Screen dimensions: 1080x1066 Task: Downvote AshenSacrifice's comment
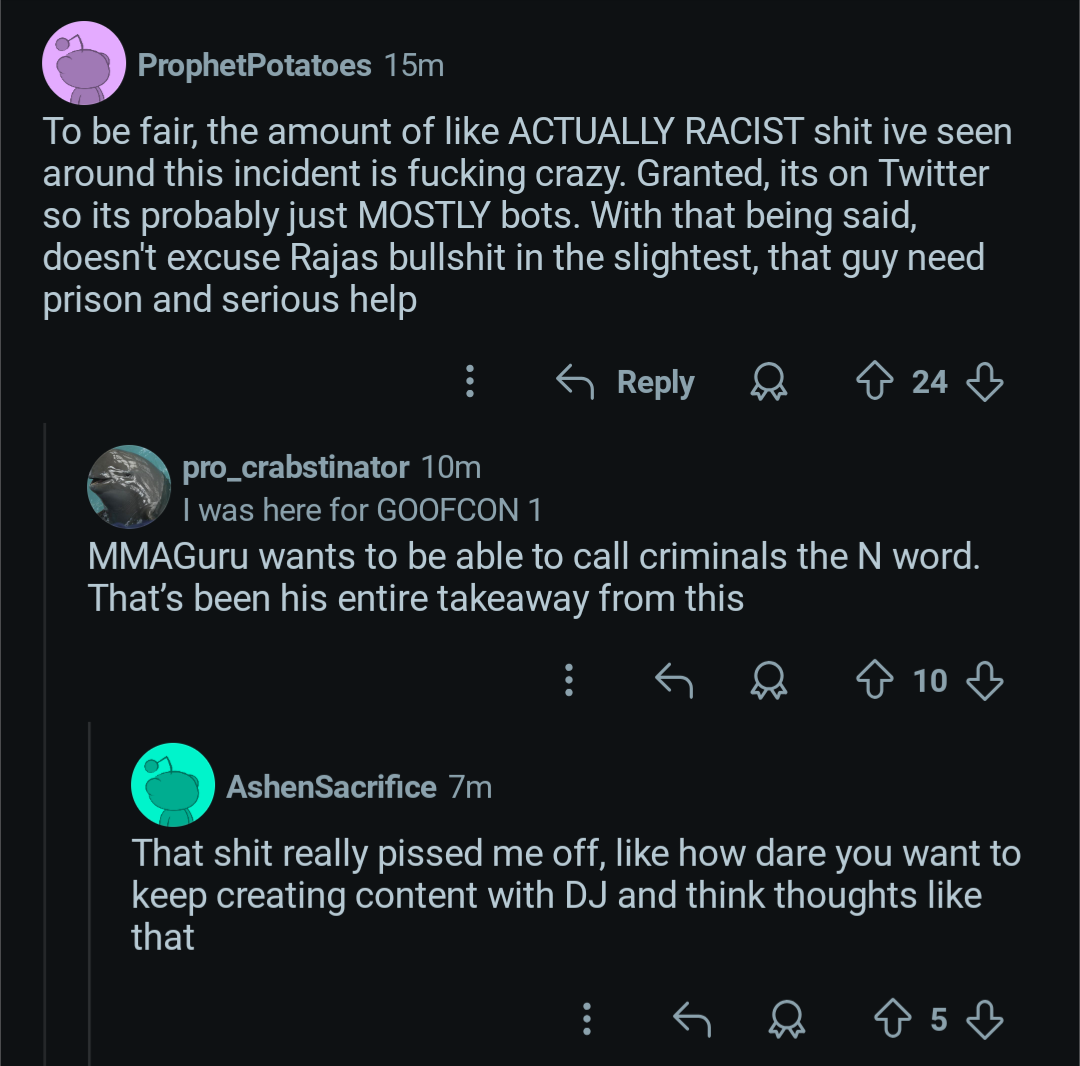tap(985, 1019)
